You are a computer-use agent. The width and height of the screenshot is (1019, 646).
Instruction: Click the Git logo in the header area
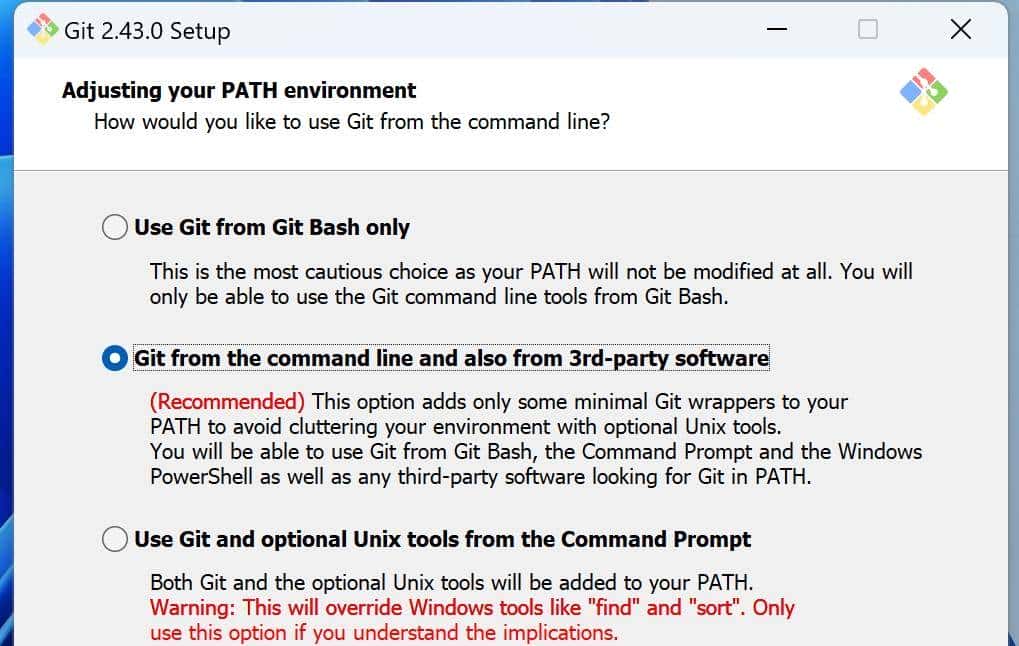923,91
